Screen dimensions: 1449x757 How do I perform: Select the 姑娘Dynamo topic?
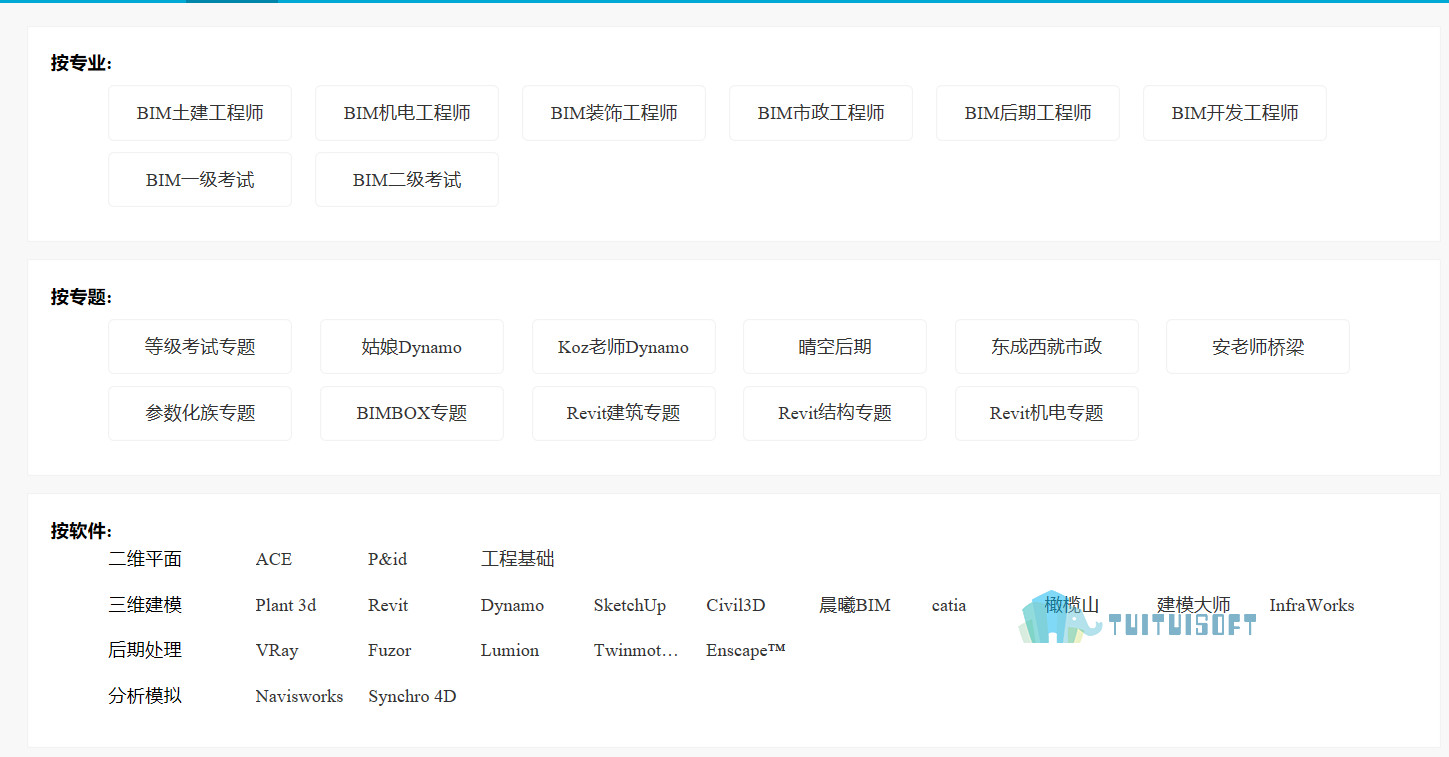(412, 347)
